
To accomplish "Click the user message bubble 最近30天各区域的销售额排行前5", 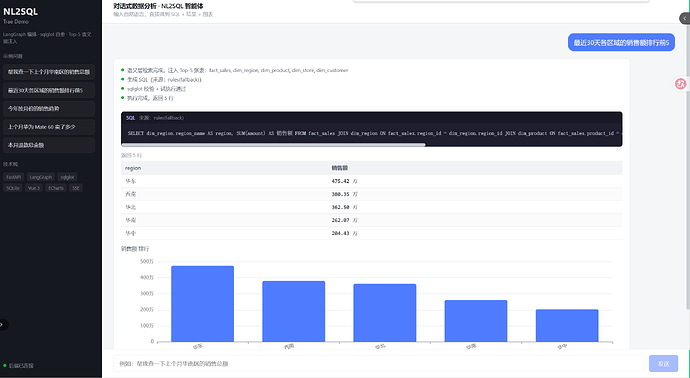I will point(621,42).
